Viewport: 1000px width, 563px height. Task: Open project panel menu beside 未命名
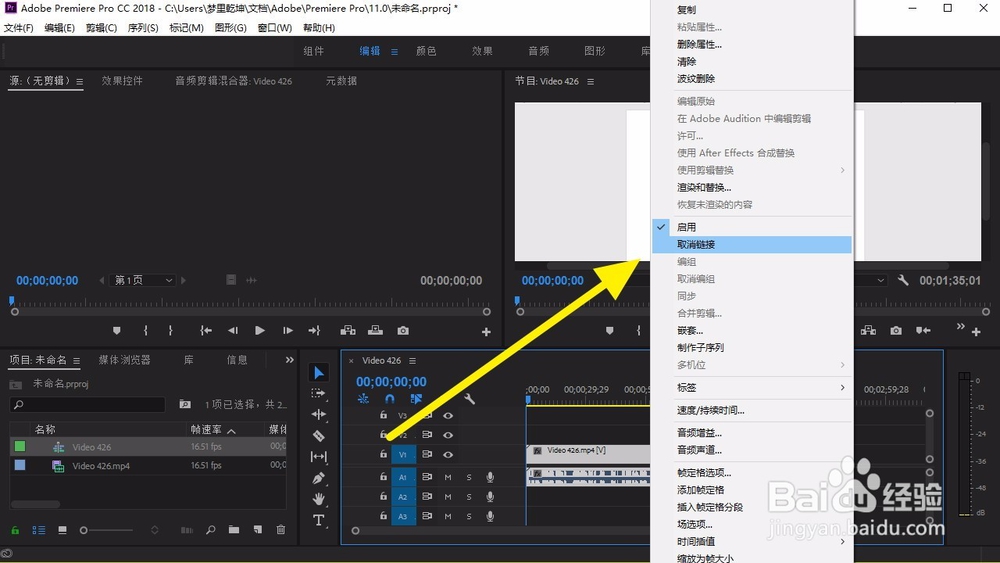pos(77,361)
